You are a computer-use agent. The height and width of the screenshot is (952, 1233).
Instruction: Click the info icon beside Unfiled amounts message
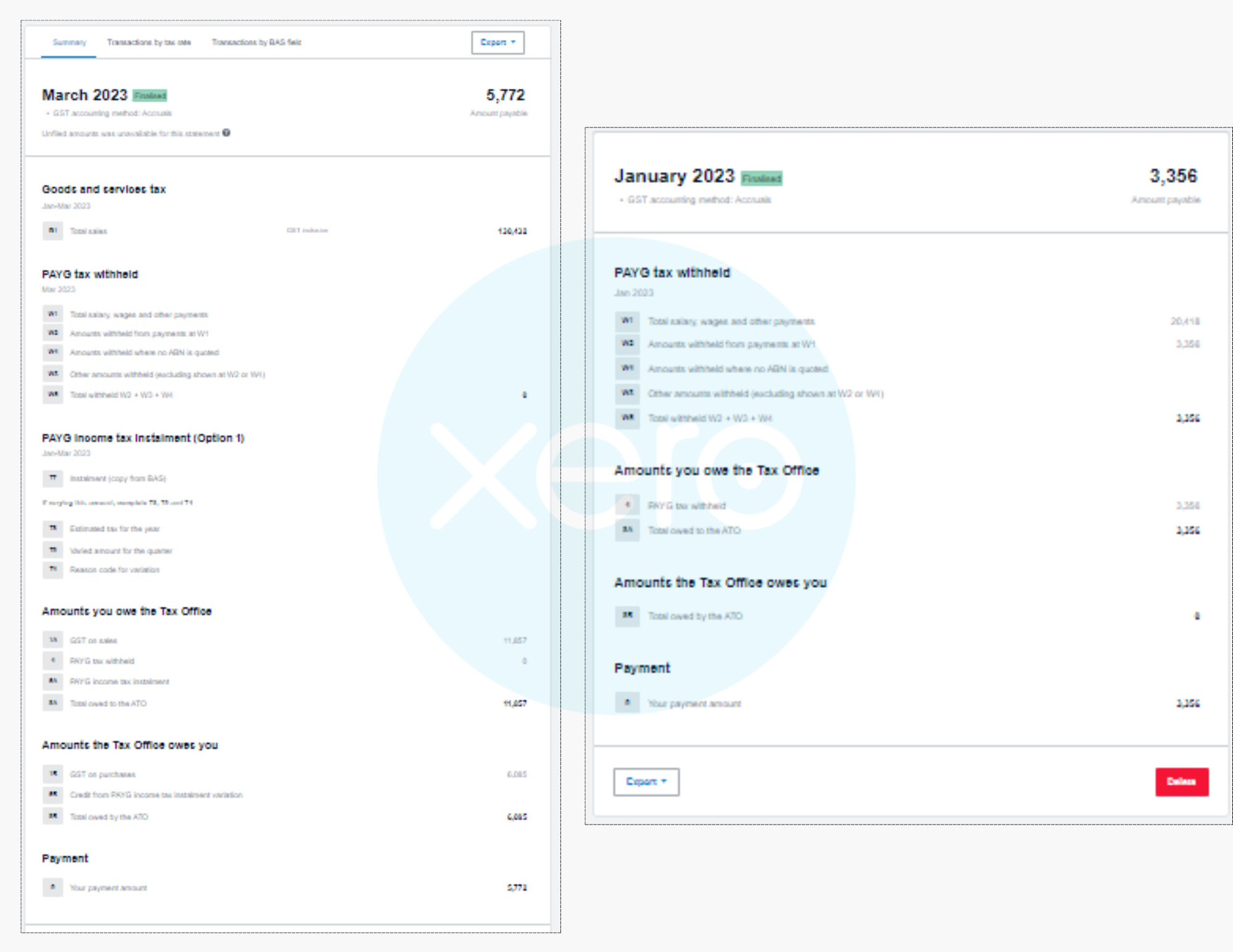point(226,132)
